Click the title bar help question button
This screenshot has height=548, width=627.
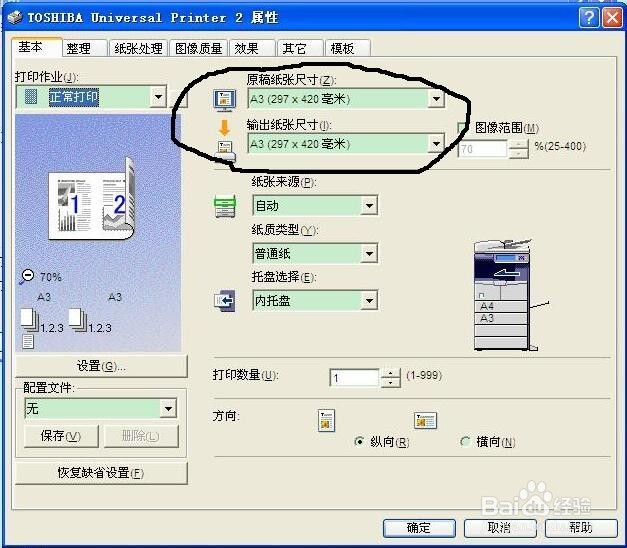[589, 18]
